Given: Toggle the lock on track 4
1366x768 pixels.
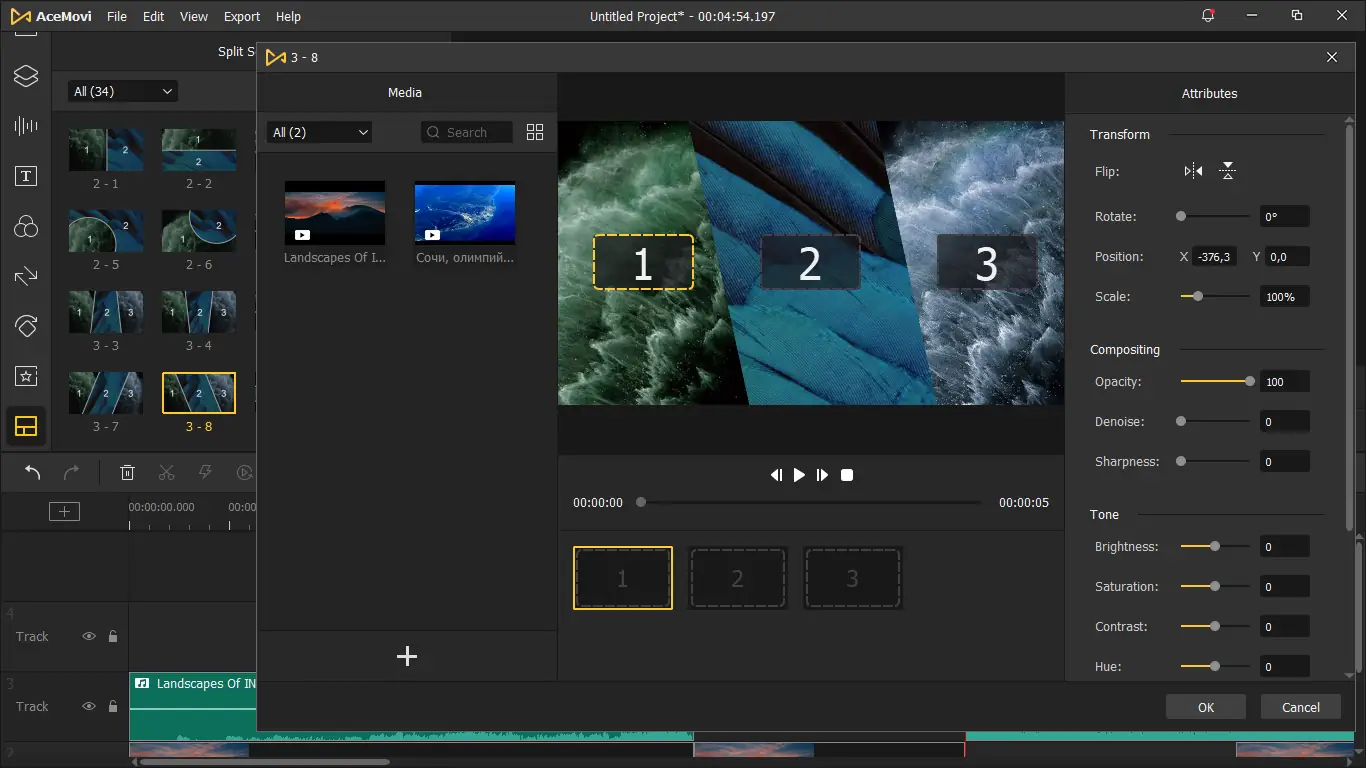Looking at the screenshot, I should (113, 636).
